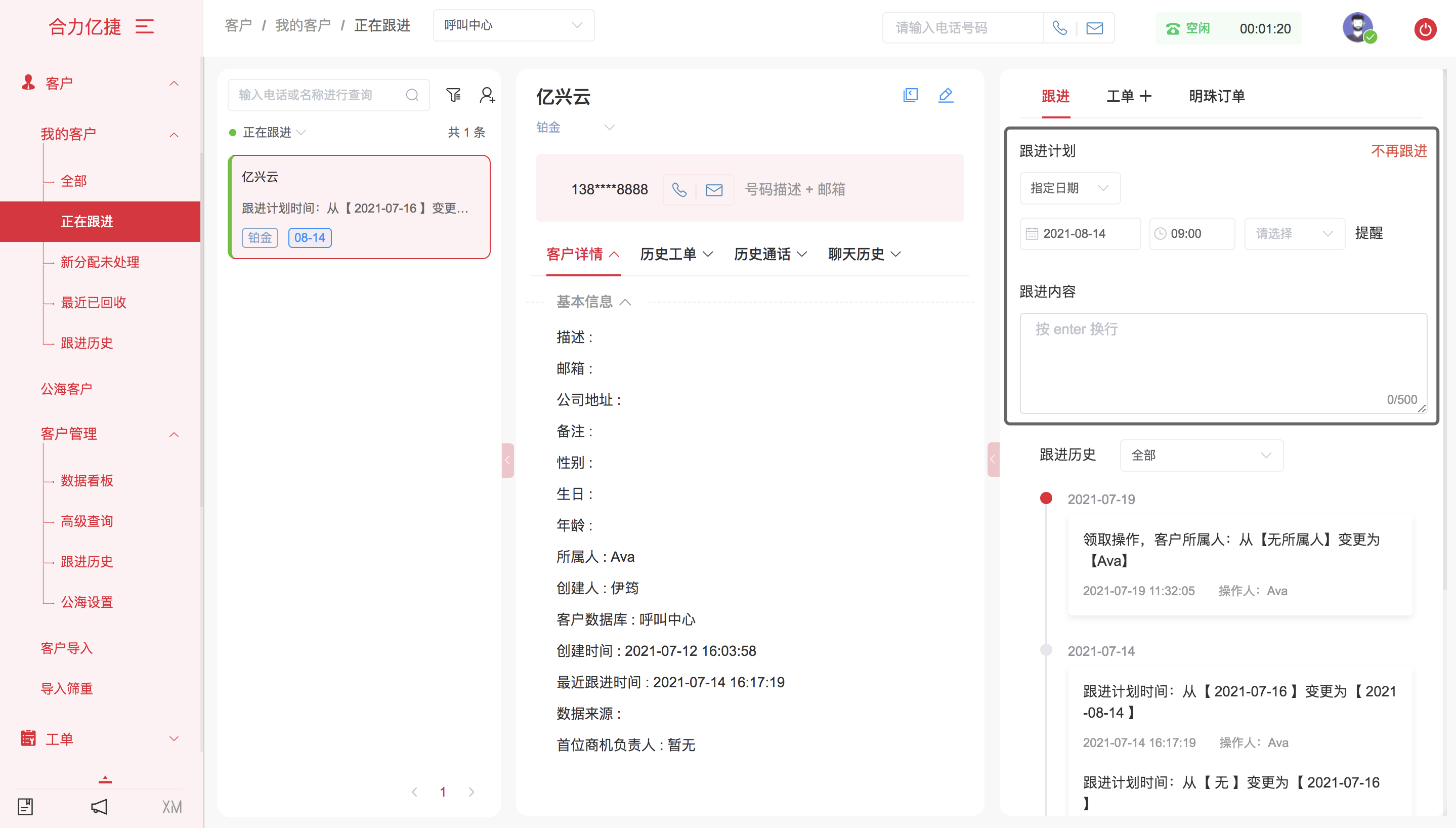This screenshot has height=828, width=1456.
Task: Open 公海客户 in sidebar
Action: click(x=66, y=389)
